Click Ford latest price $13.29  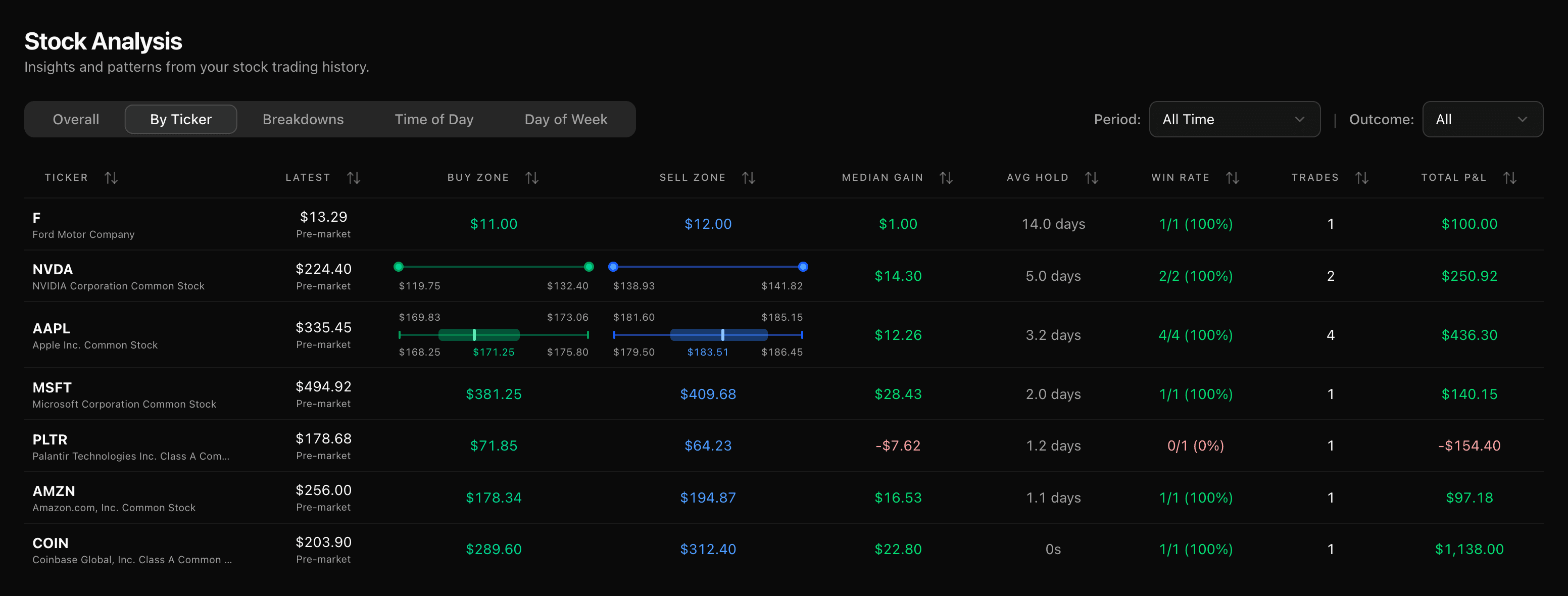click(323, 217)
